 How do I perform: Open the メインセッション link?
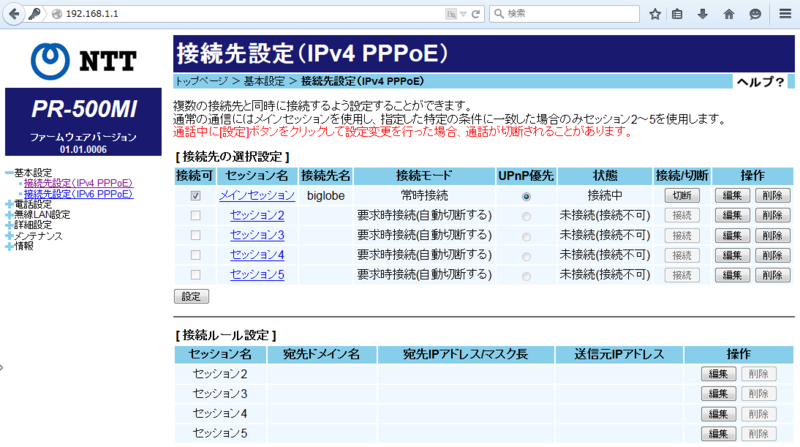tap(257, 195)
